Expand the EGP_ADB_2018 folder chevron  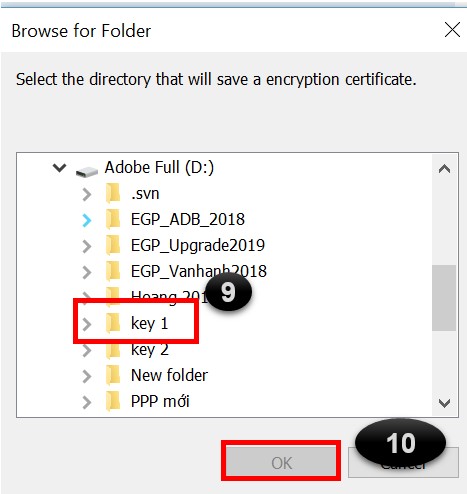[87, 220]
